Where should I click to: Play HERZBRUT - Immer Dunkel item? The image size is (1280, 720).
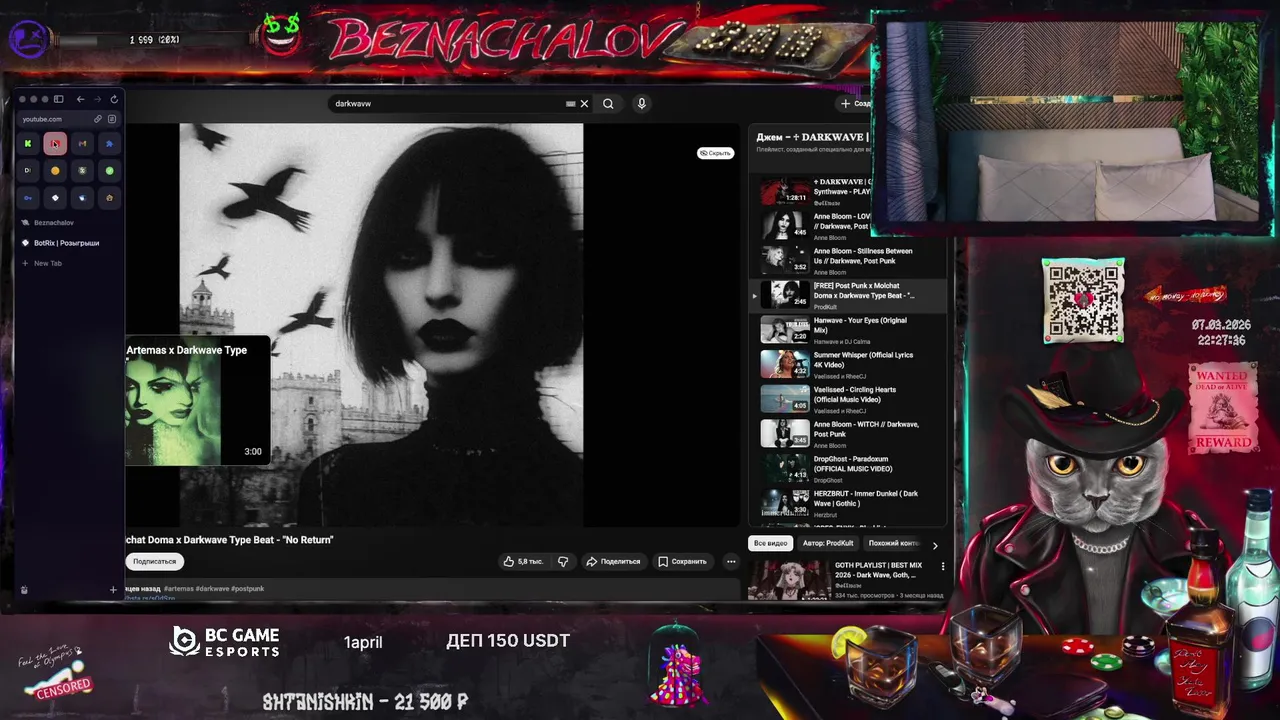848,502
